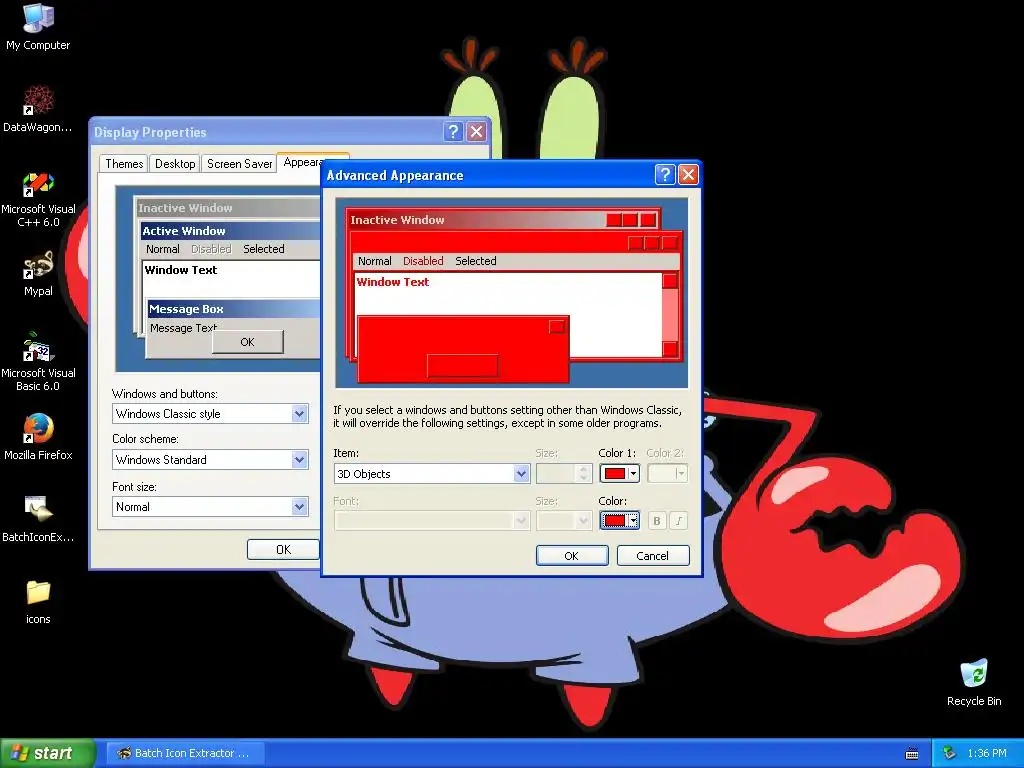The image size is (1024, 768).
Task: Click Window Text in red preview
Action: (x=392, y=282)
